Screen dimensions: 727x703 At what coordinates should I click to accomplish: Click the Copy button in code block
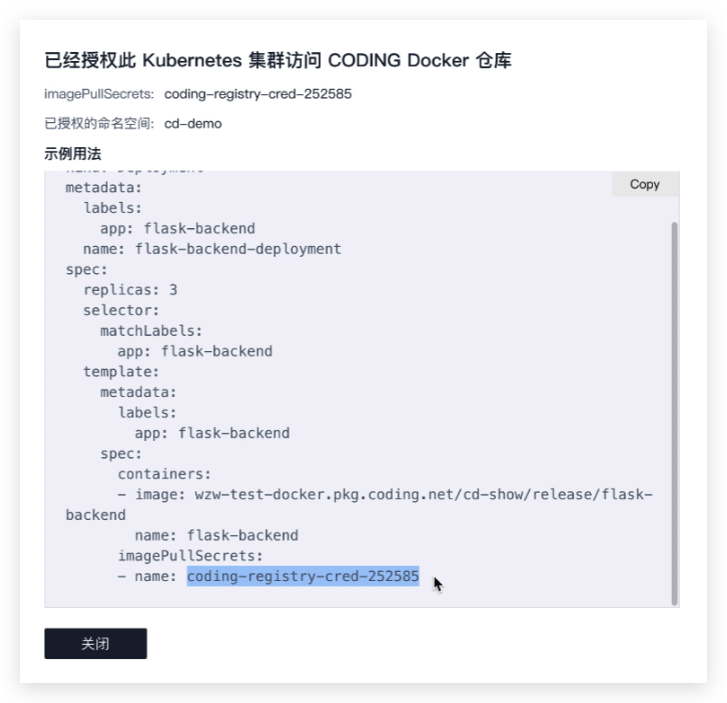point(645,185)
